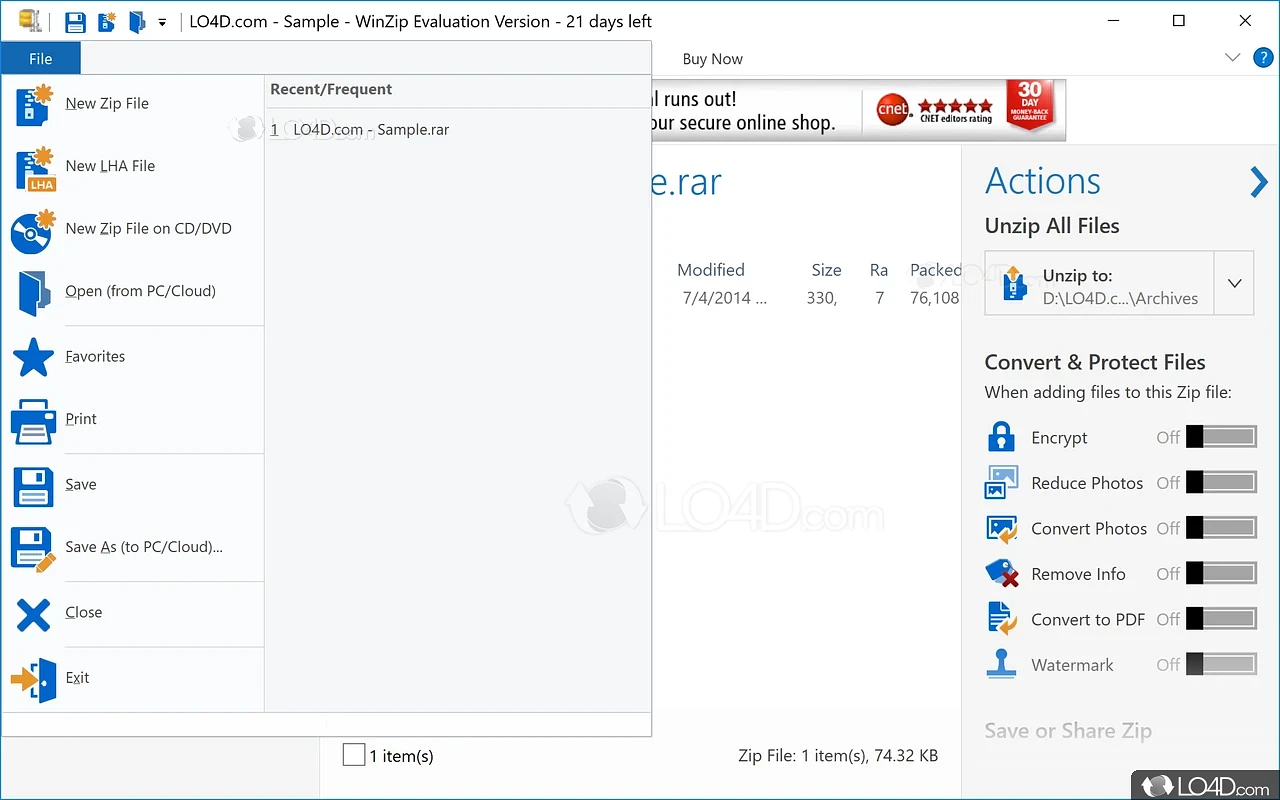Click the Exit door icon
This screenshot has width=1280, height=800.
[33, 679]
